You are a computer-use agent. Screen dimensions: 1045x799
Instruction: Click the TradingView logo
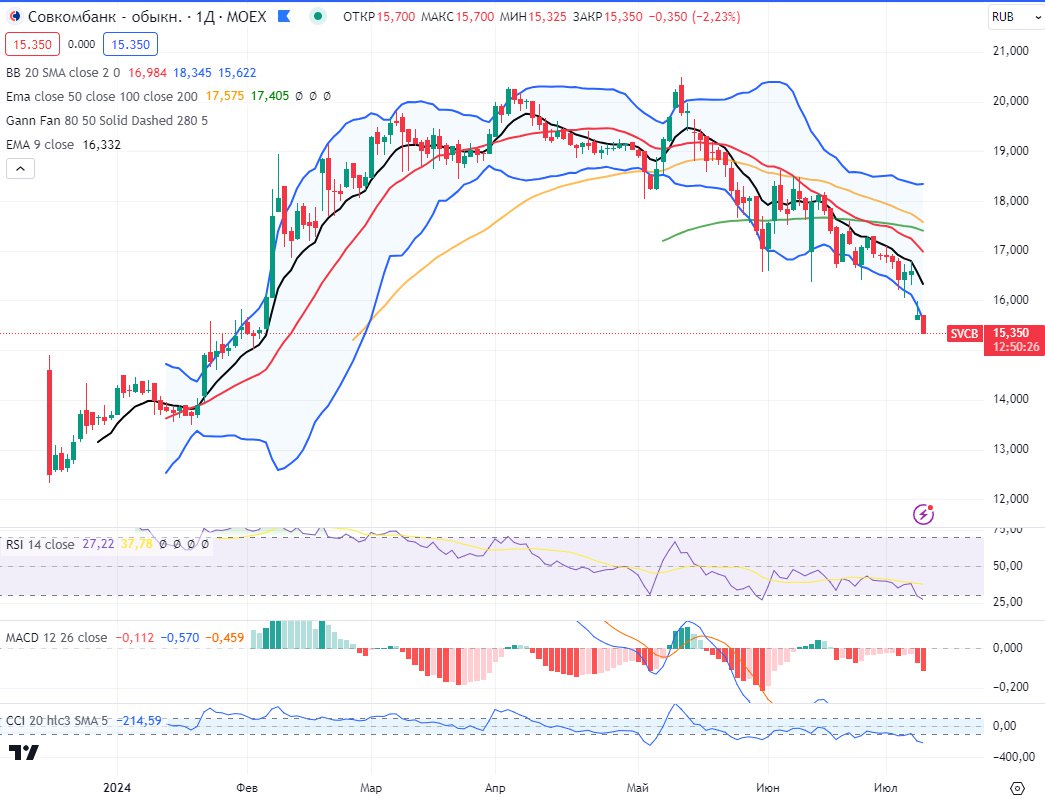[23, 752]
